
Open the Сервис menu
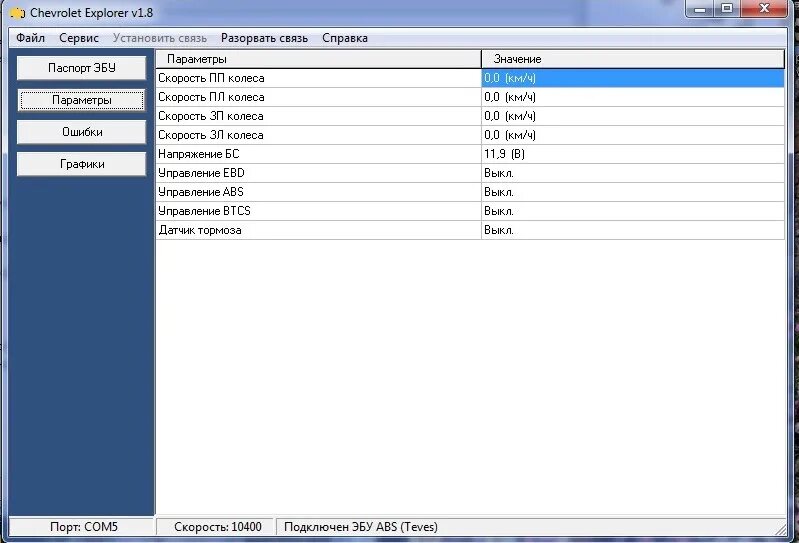[x=79, y=38]
